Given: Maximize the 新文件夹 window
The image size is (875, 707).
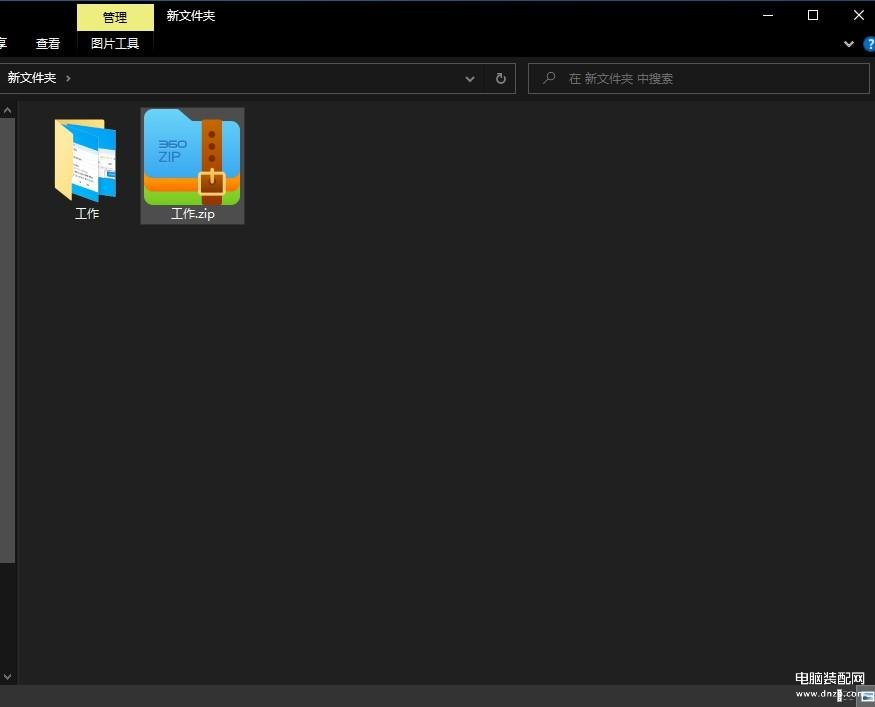Looking at the screenshot, I should click(x=813, y=15).
